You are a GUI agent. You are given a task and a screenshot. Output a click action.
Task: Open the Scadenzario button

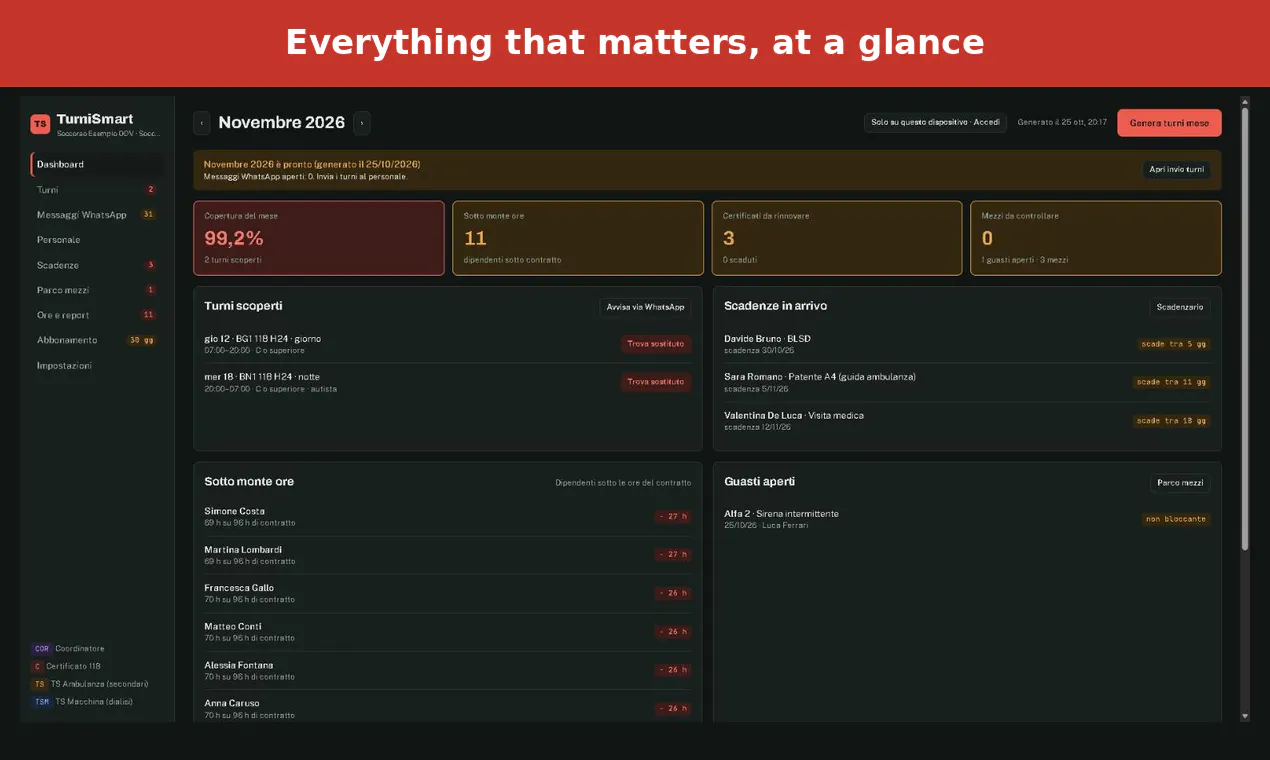1180,307
